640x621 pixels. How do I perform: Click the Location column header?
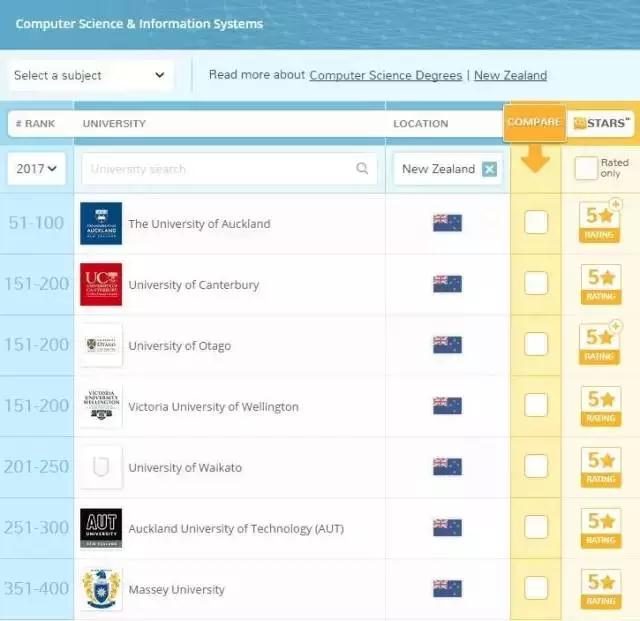pos(421,124)
